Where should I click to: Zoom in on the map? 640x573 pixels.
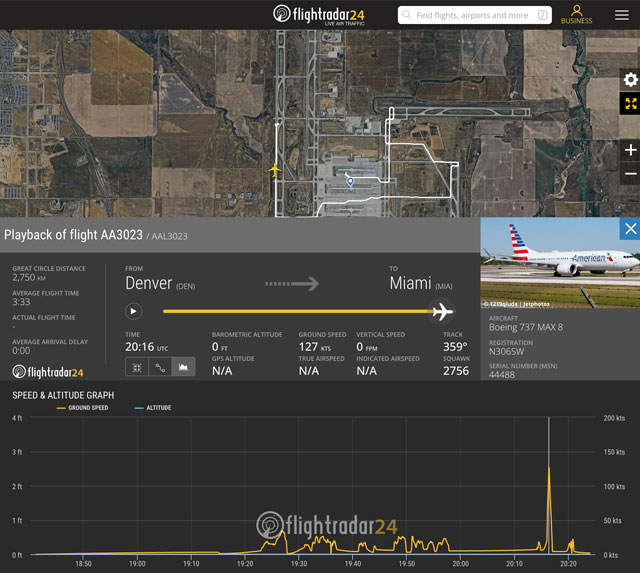(630, 150)
